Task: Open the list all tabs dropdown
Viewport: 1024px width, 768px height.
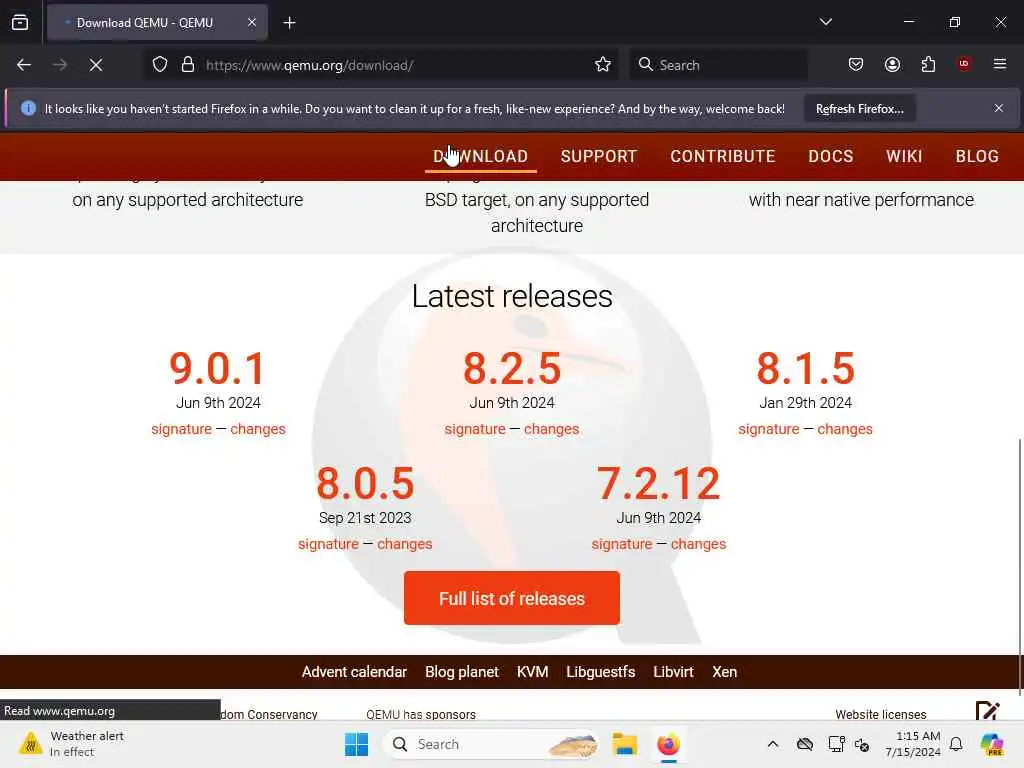Action: (825, 22)
